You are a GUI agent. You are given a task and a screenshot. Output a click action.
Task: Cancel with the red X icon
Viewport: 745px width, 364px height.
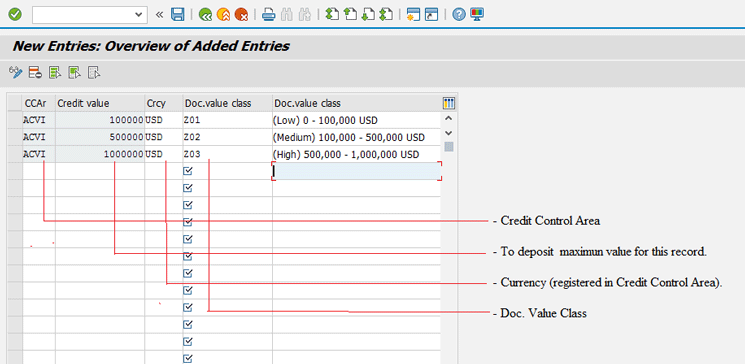coord(241,15)
